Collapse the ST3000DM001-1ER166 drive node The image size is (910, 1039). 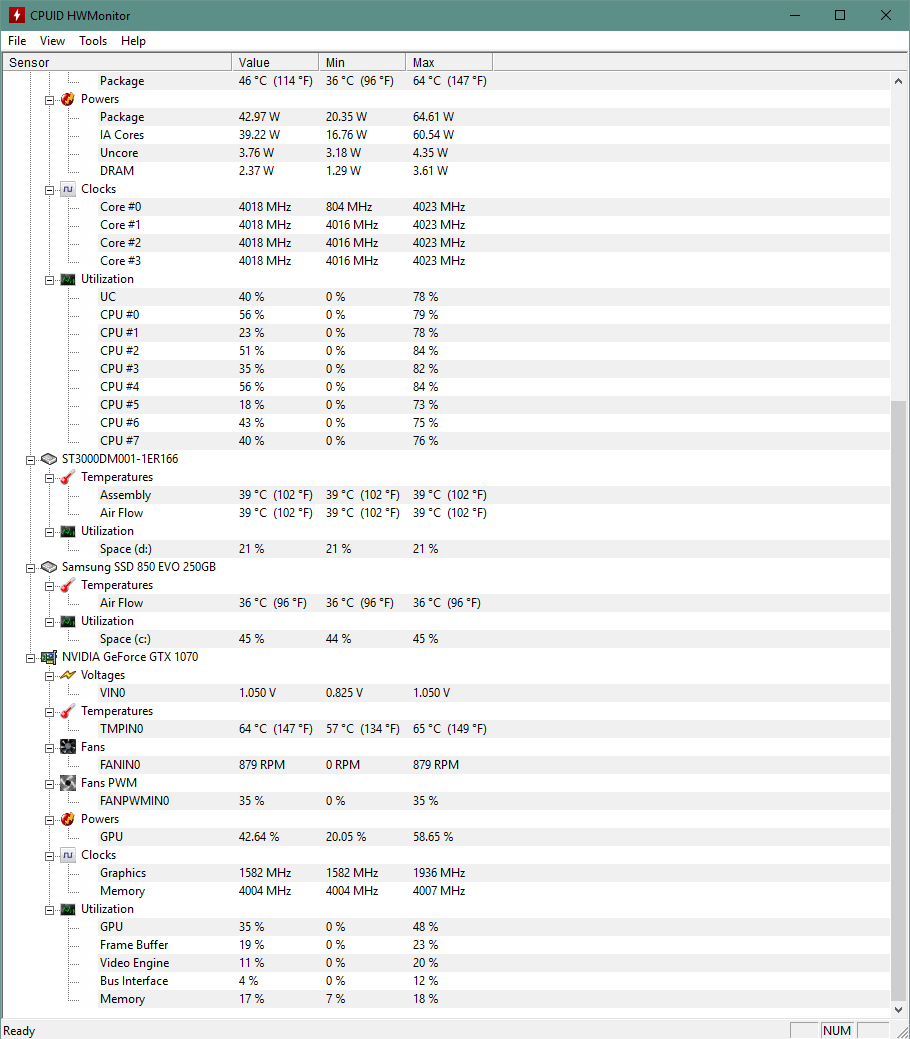click(30, 461)
